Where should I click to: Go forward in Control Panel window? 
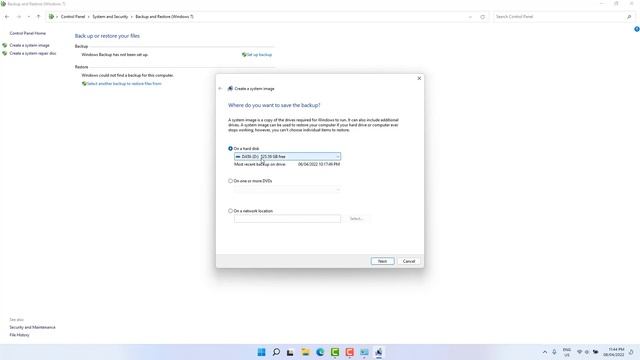pos(18,17)
